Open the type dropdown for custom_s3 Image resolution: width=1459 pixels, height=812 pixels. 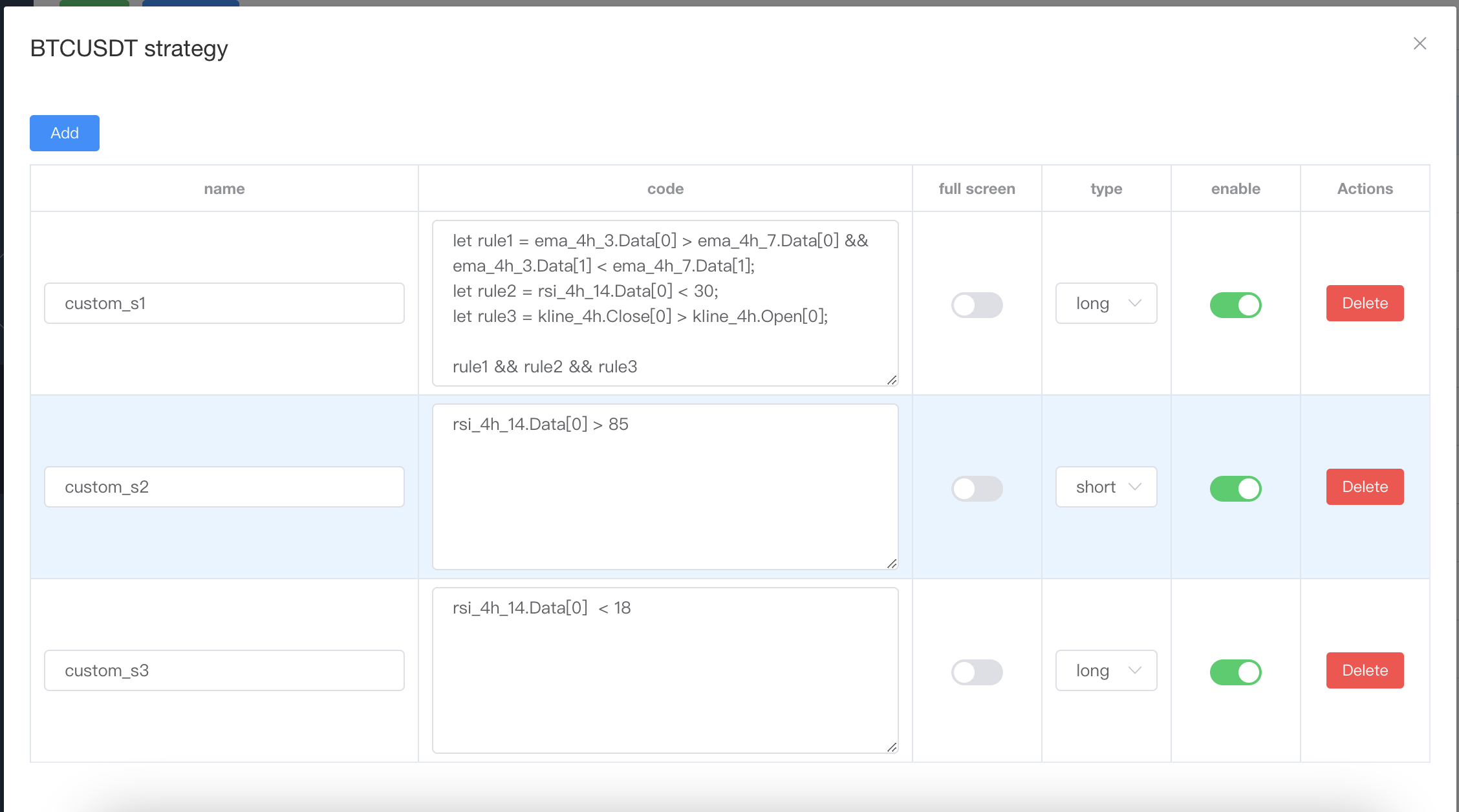[1106, 670]
